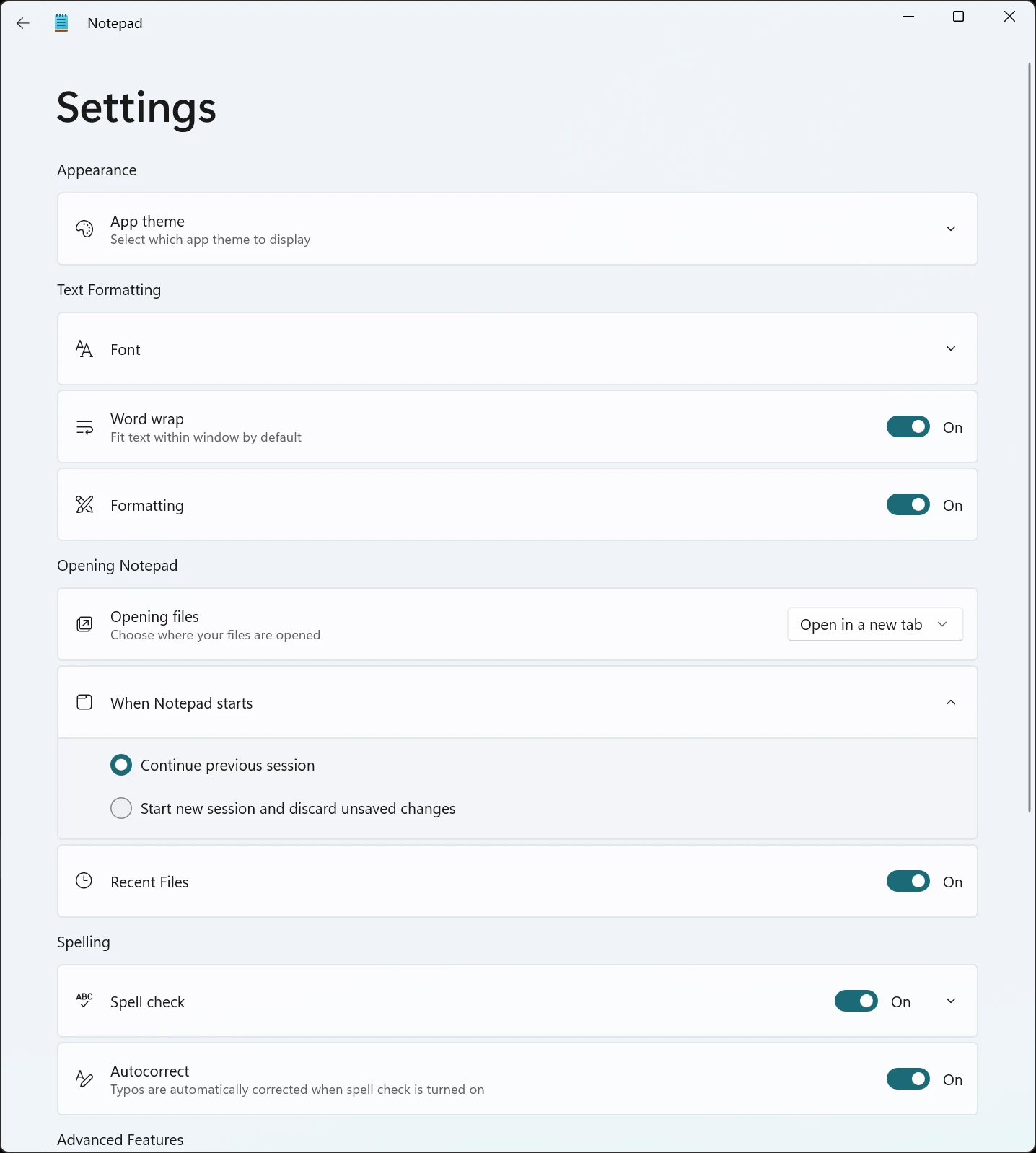Expand the Spell check options chevron
1036x1153 pixels.
pyautogui.click(x=951, y=1001)
